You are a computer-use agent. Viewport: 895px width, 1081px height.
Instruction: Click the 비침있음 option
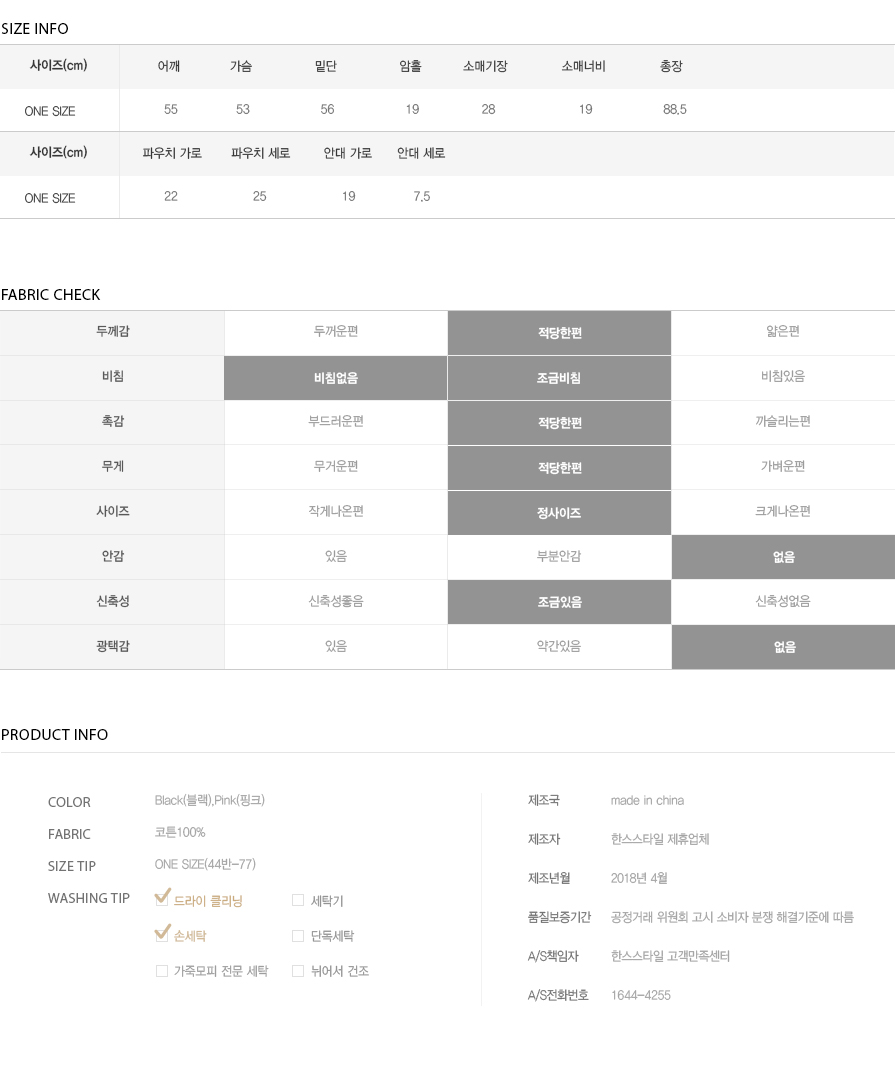pyautogui.click(x=783, y=376)
